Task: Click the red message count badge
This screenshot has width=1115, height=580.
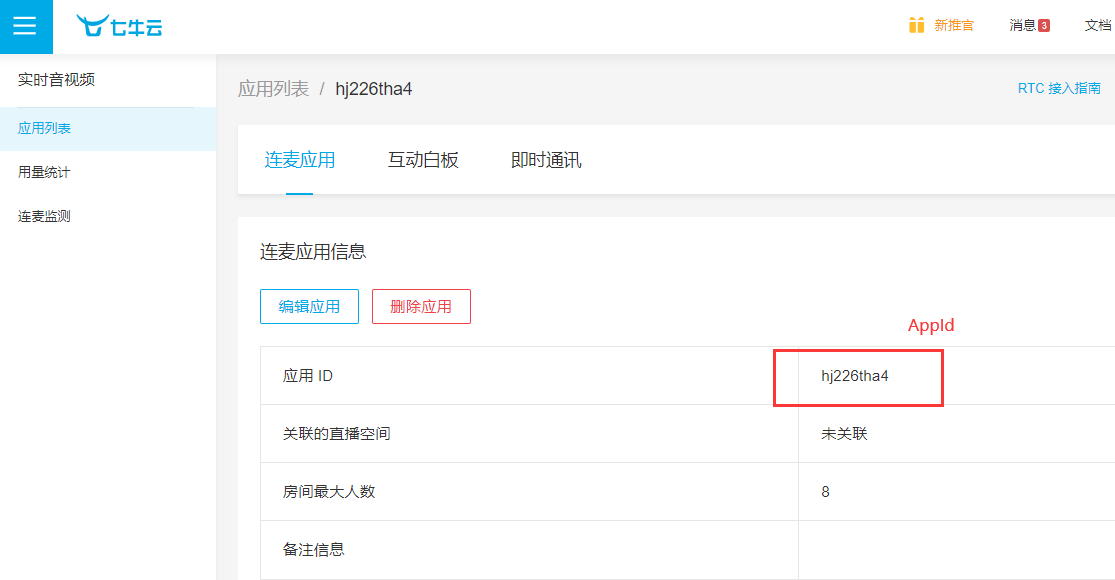Action: pos(1044,26)
